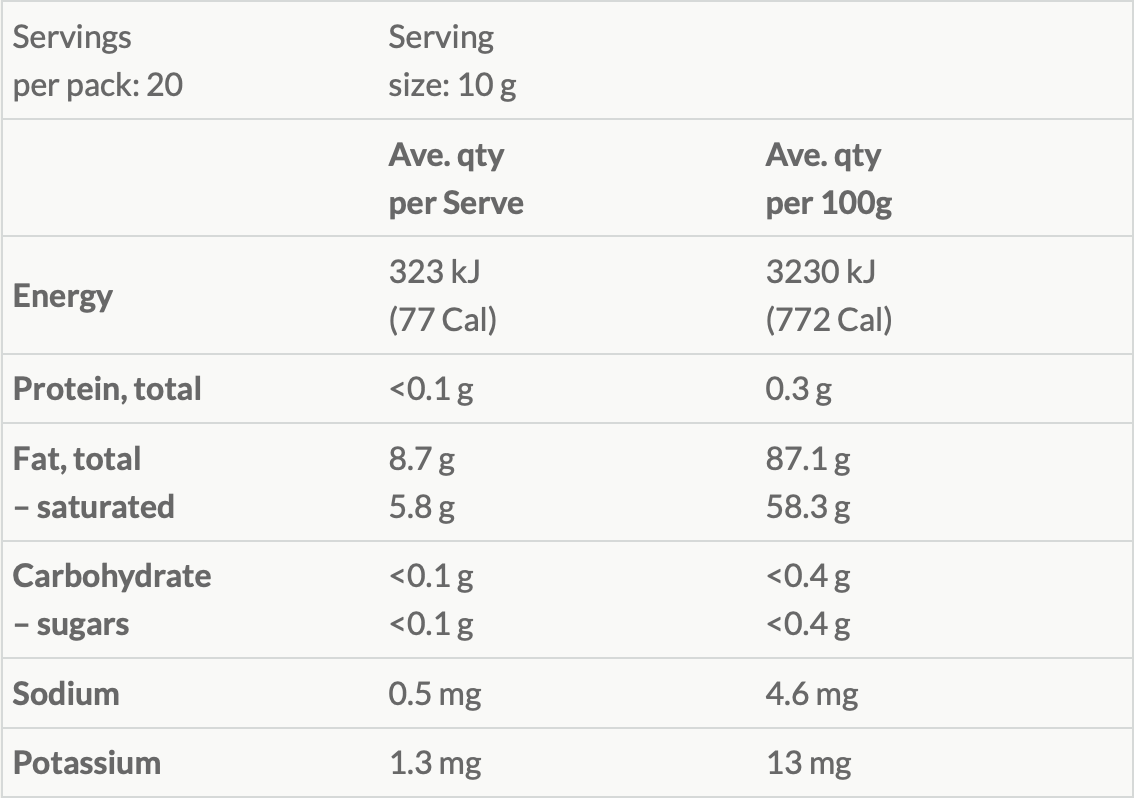
Task: Click the Servings per pack: 20 text
Action: (x=98, y=61)
